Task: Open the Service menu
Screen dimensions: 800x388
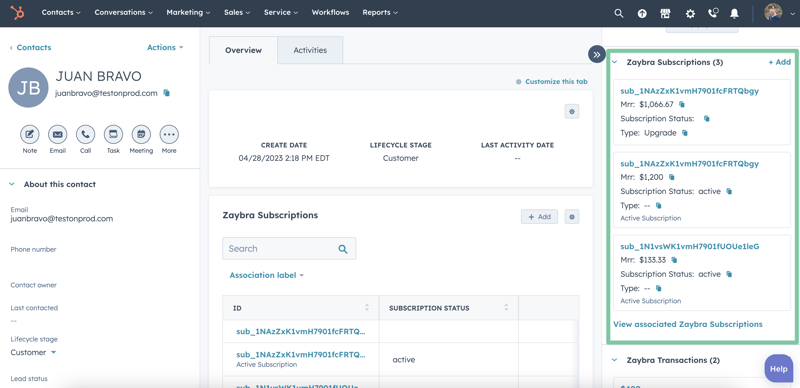Action: 281,12
